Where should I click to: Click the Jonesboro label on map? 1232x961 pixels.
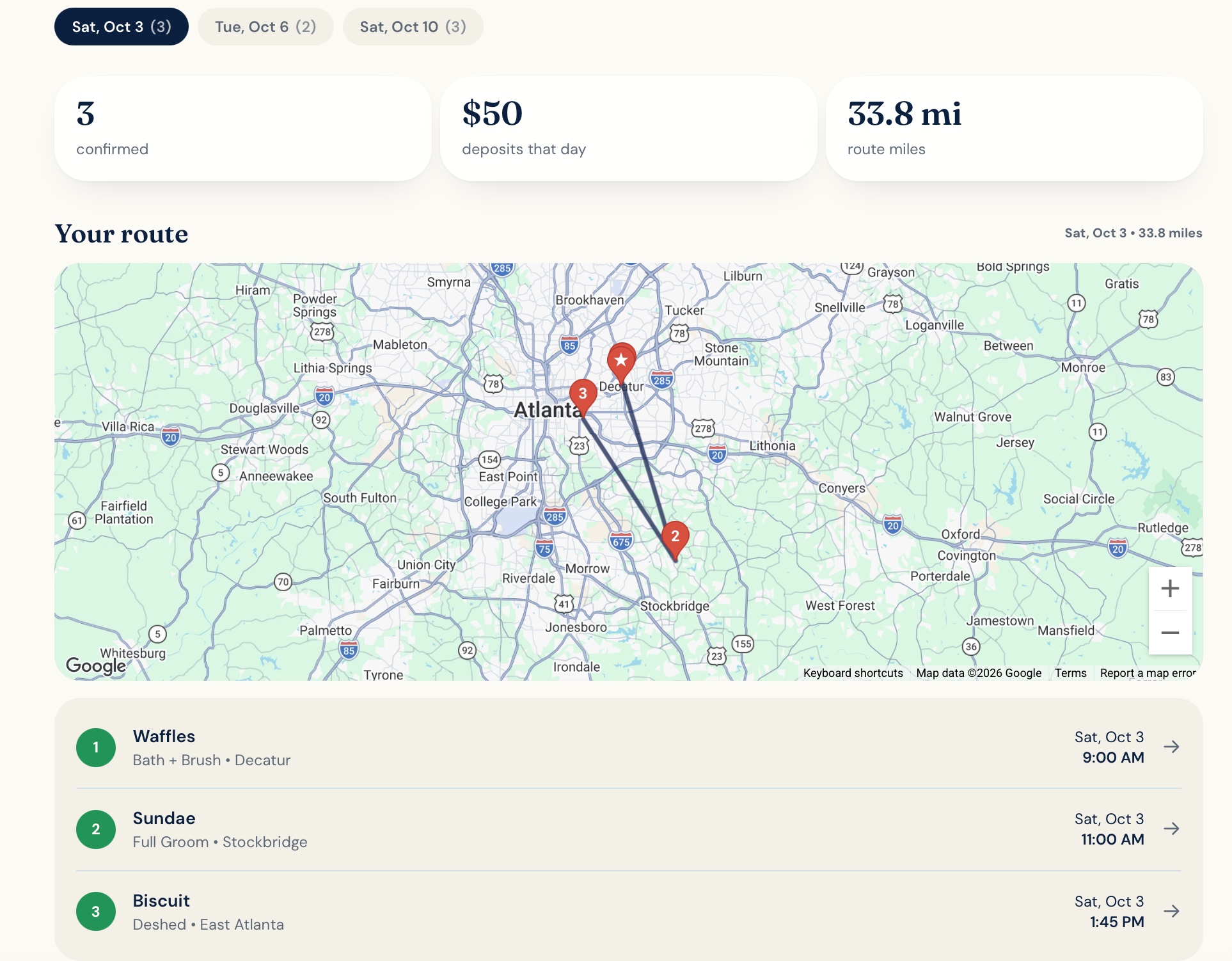576,628
